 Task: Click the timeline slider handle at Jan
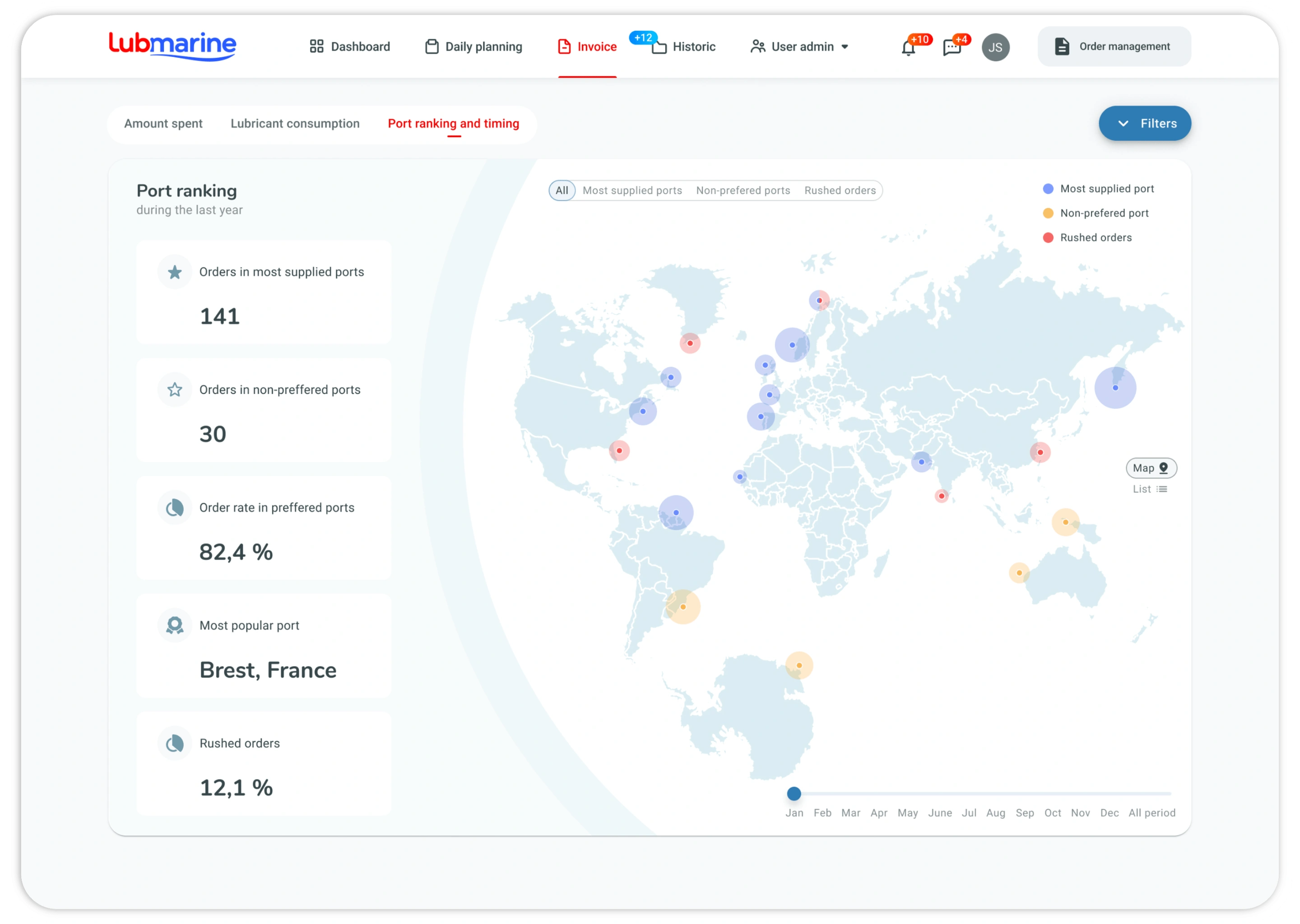(x=794, y=793)
